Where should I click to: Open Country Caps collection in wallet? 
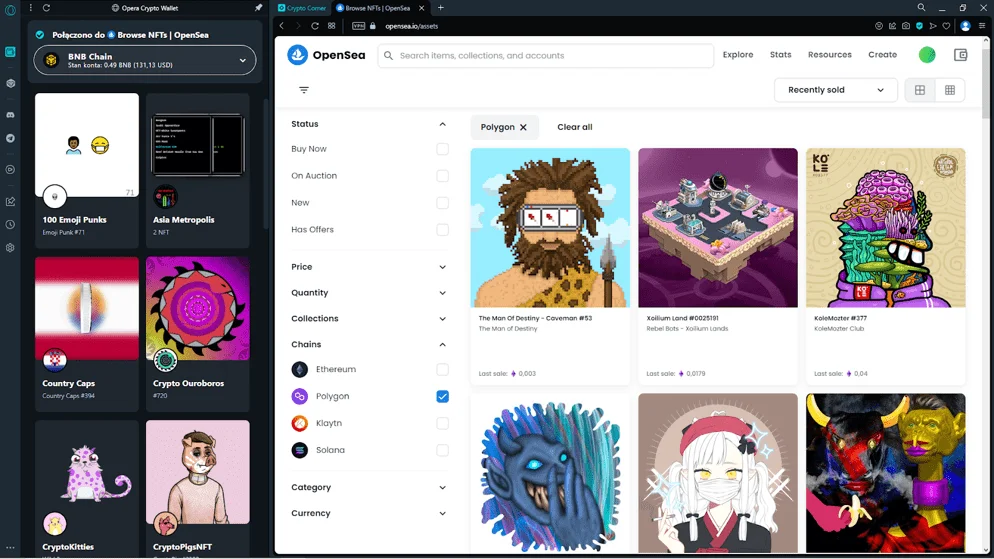click(87, 333)
